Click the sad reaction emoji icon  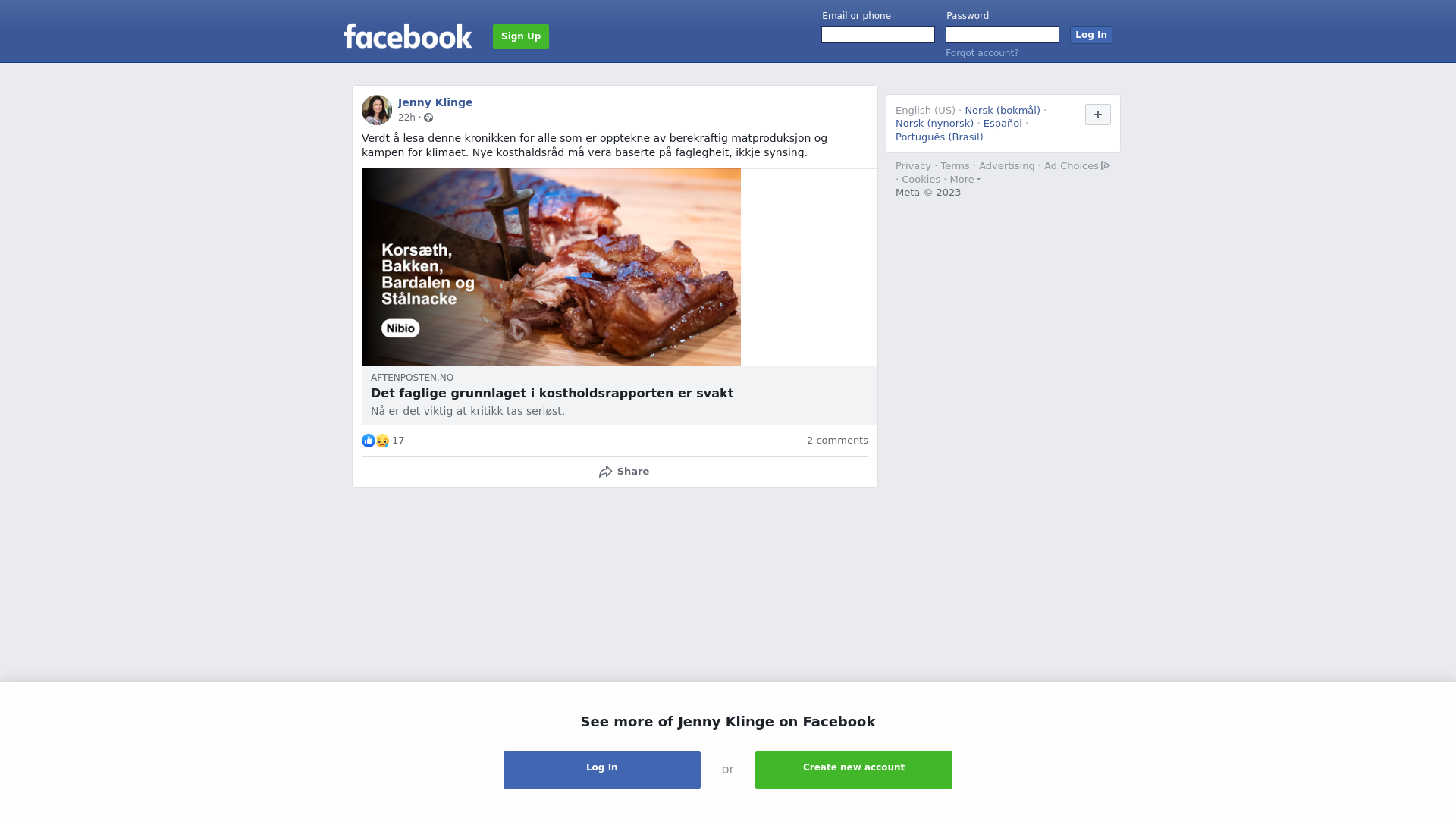tap(382, 441)
